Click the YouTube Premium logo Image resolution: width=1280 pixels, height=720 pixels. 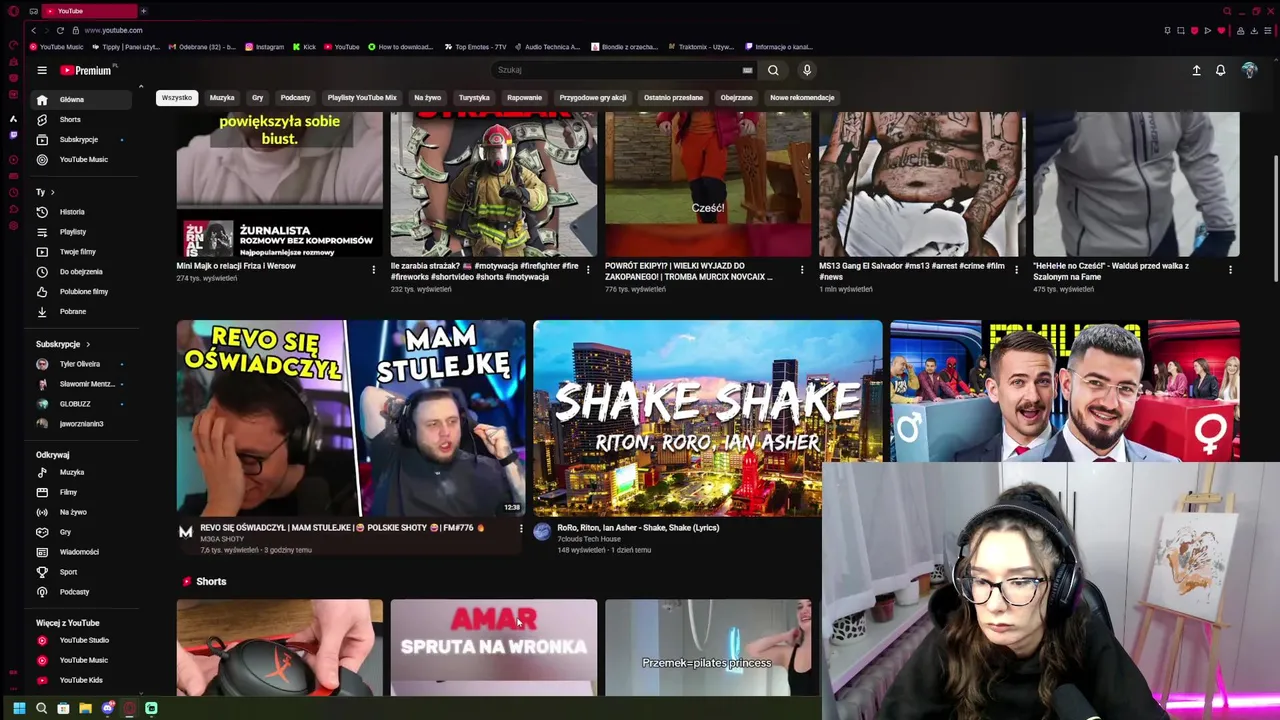coord(86,70)
